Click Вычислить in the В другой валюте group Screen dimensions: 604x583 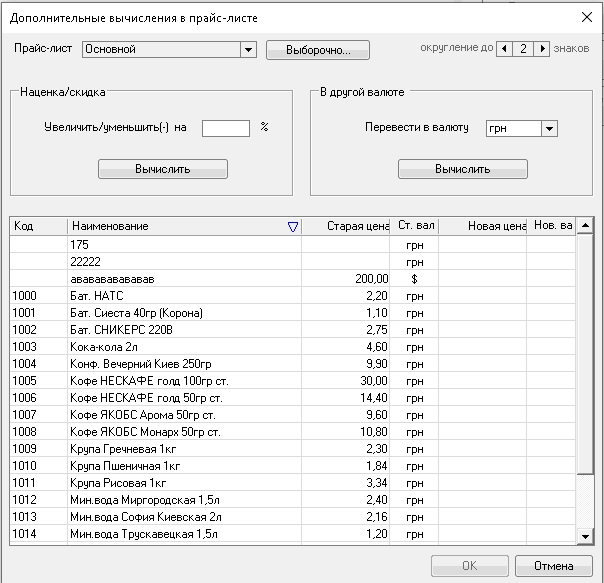(x=463, y=169)
